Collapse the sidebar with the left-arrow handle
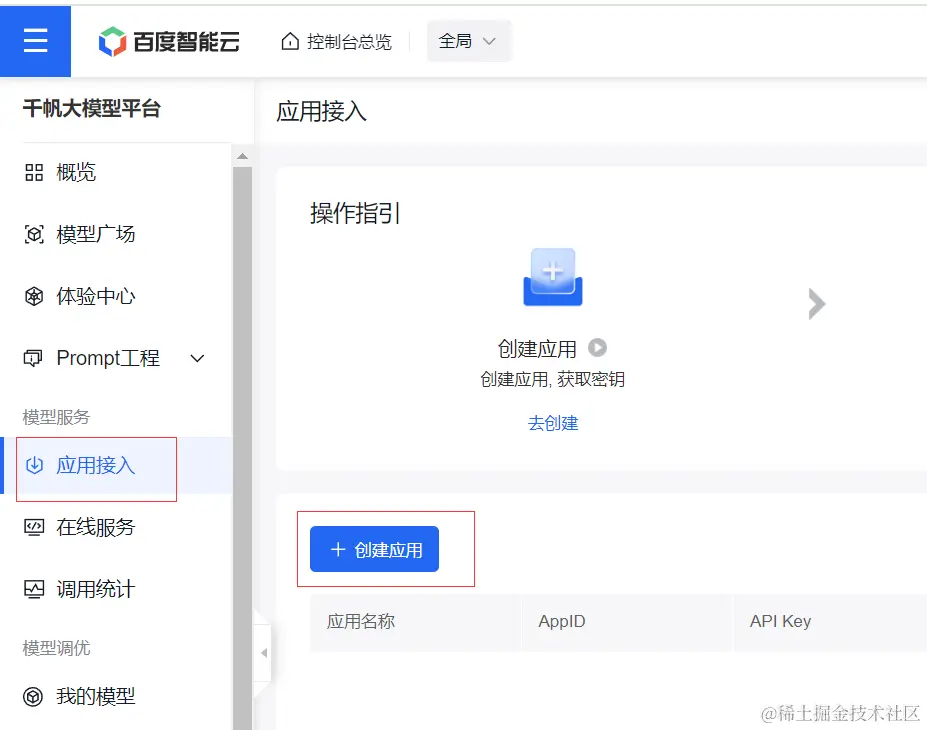Screen dimensions: 927x730 [x=264, y=653]
